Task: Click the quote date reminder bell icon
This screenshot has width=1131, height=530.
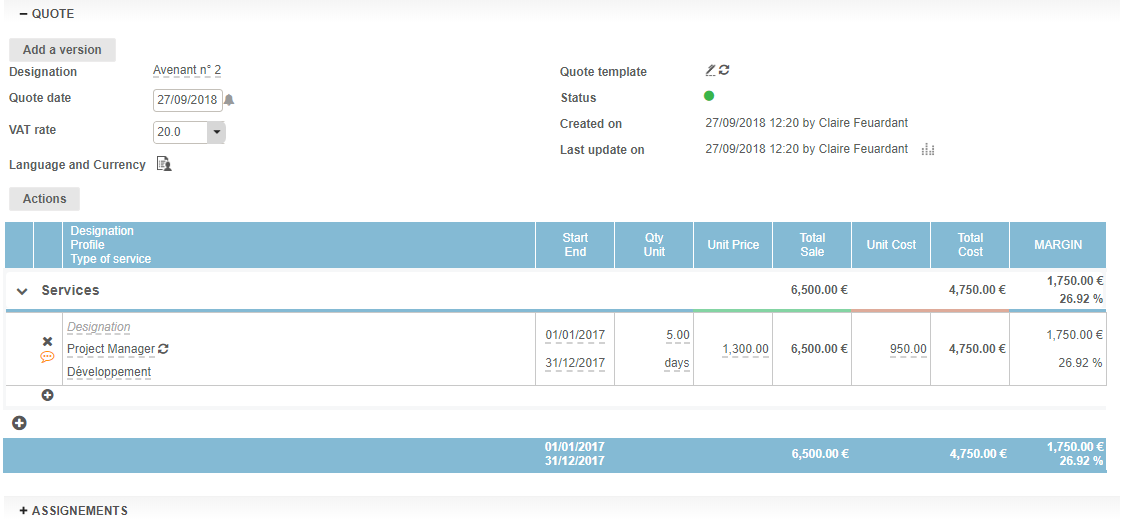Action: point(229,100)
